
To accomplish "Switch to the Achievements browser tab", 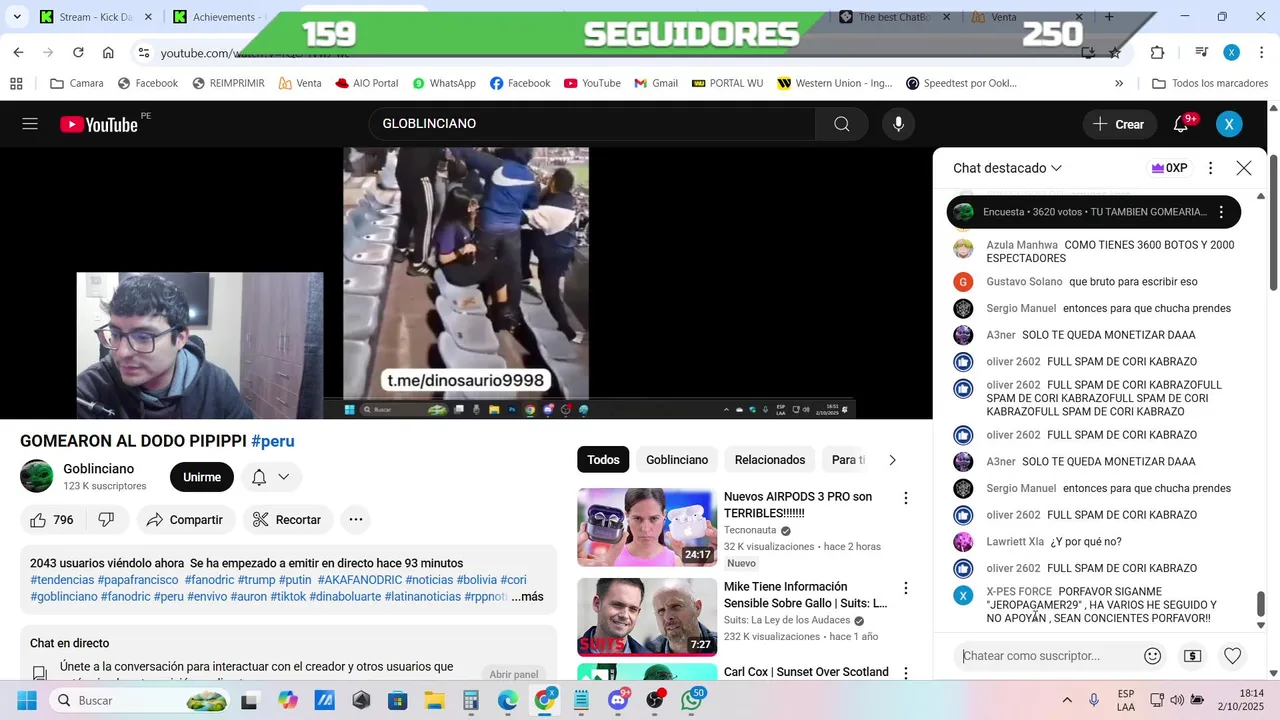I will point(220,17).
